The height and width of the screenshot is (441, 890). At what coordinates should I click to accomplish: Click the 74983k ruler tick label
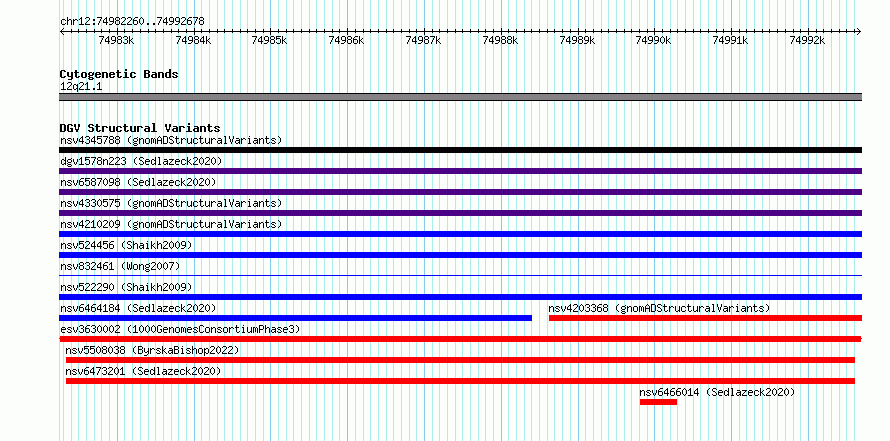pyautogui.click(x=117, y=40)
